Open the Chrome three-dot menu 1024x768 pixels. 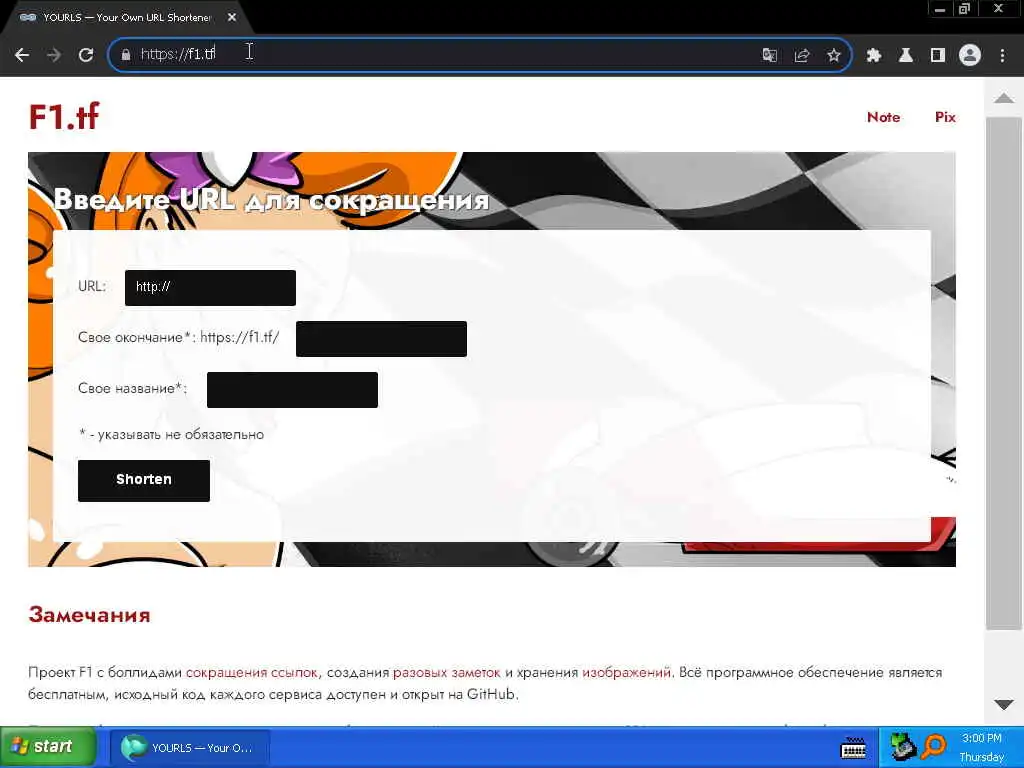point(1002,55)
